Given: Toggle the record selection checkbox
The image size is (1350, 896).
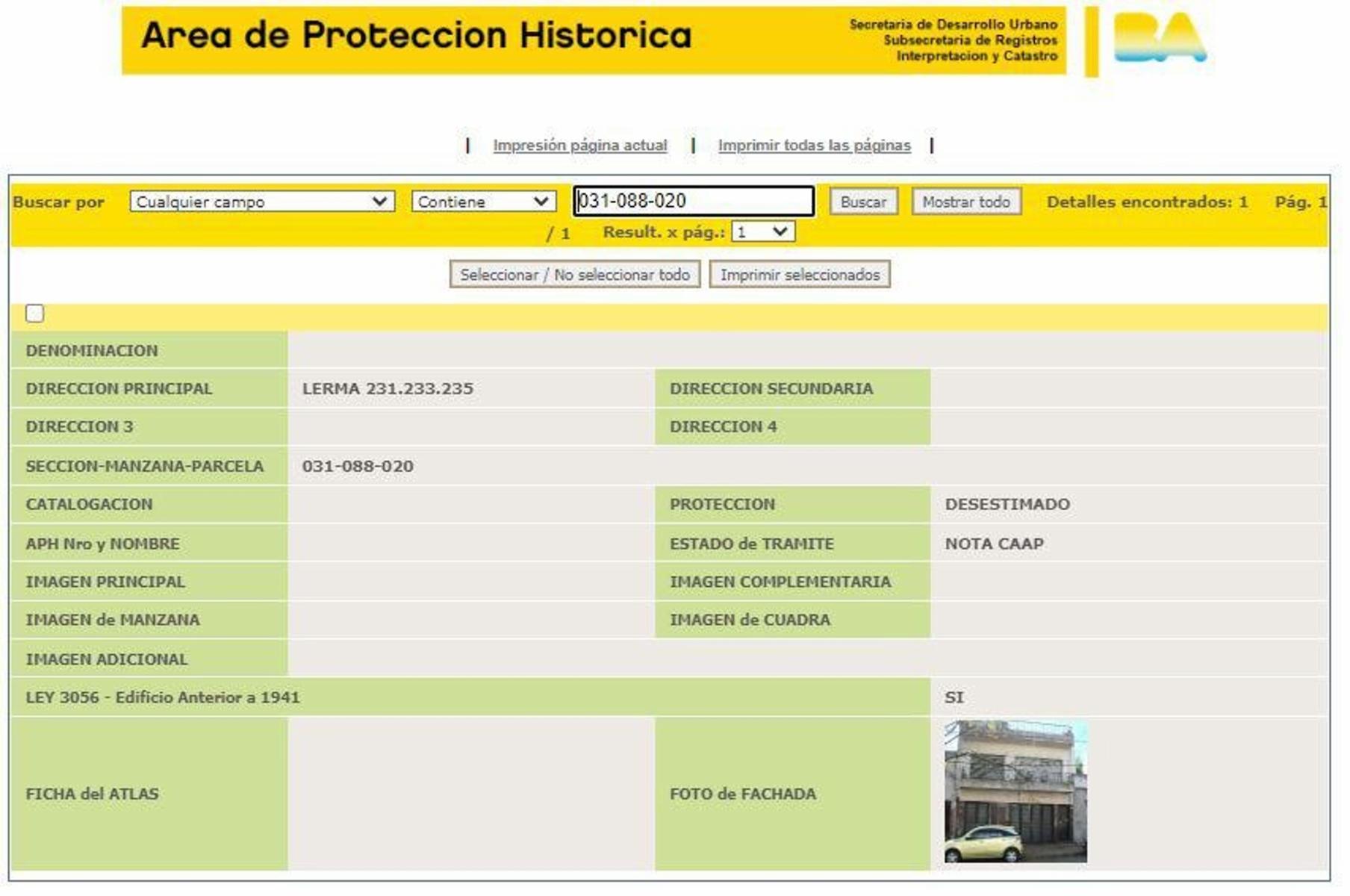Looking at the screenshot, I should (34, 313).
